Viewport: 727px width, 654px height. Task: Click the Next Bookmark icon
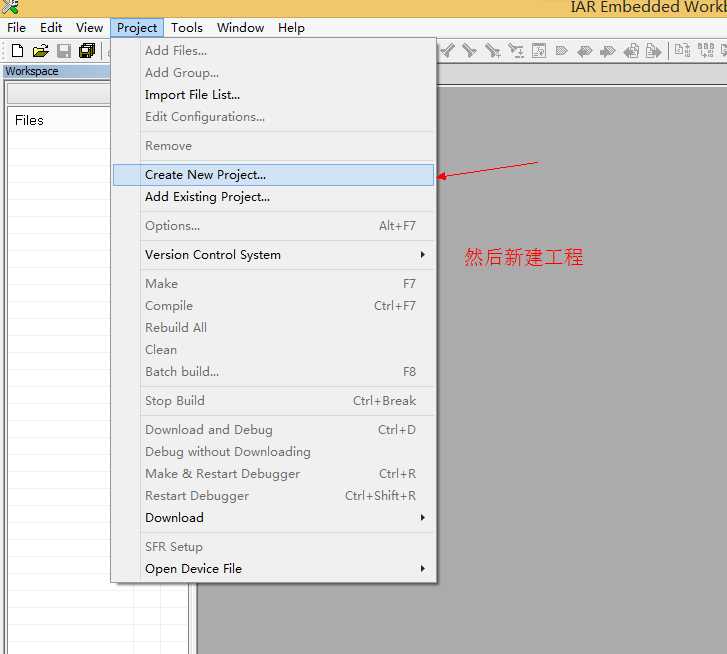[x=607, y=51]
